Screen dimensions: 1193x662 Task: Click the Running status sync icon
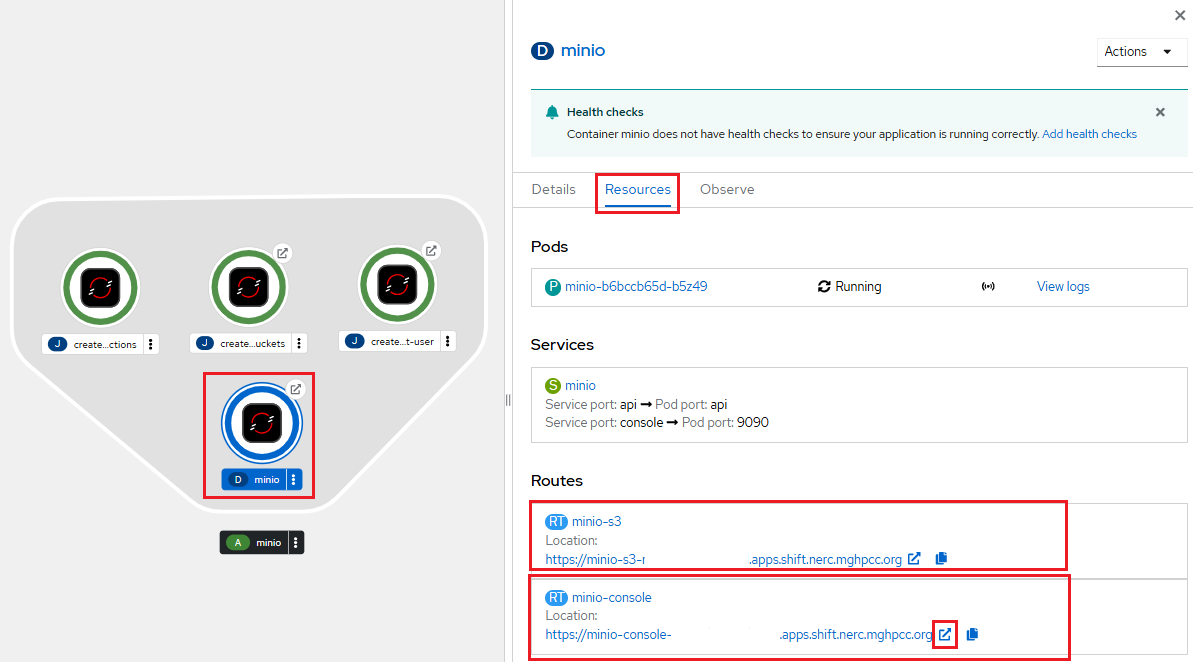tap(824, 287)
